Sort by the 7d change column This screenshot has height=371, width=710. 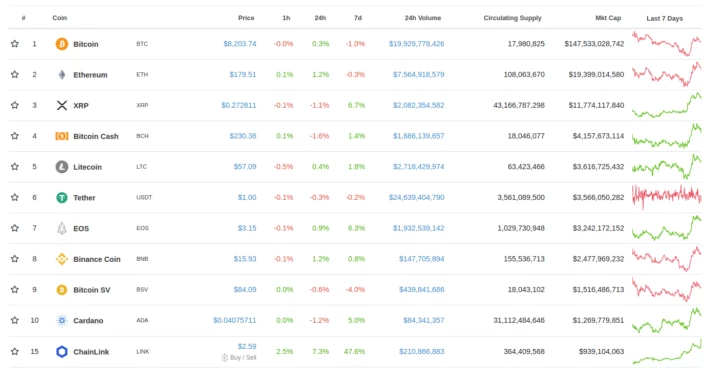click(x=358, y=18)
